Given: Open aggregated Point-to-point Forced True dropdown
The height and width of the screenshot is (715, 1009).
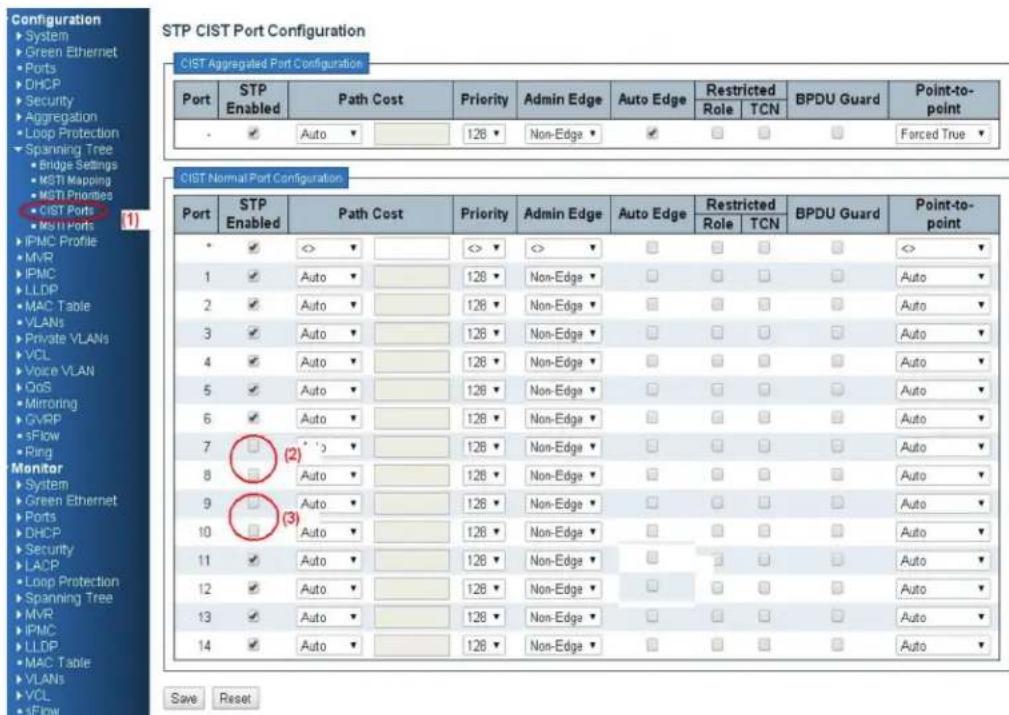Looking at the screenshot, I should (943, 134).
